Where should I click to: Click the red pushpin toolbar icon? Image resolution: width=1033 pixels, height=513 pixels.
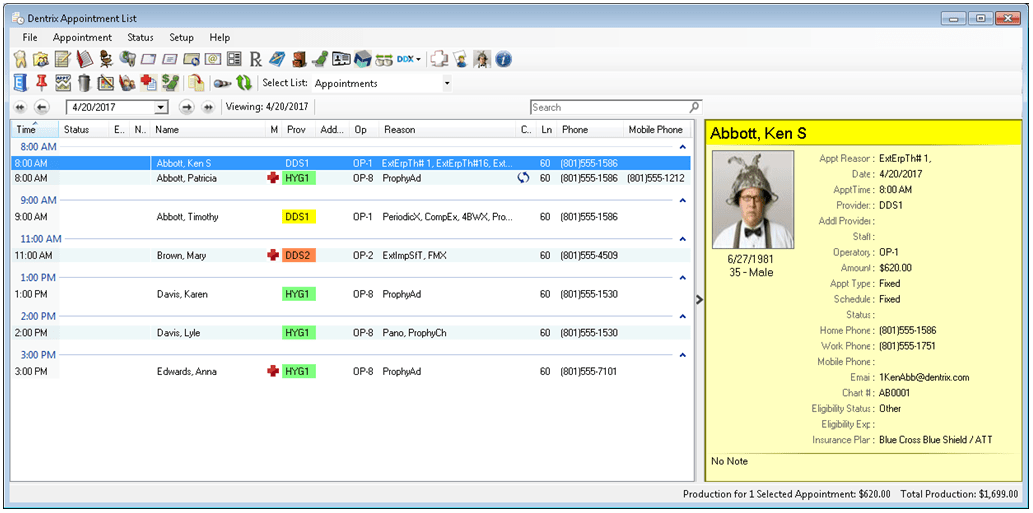pyautogui.click(x=41, y=83)
